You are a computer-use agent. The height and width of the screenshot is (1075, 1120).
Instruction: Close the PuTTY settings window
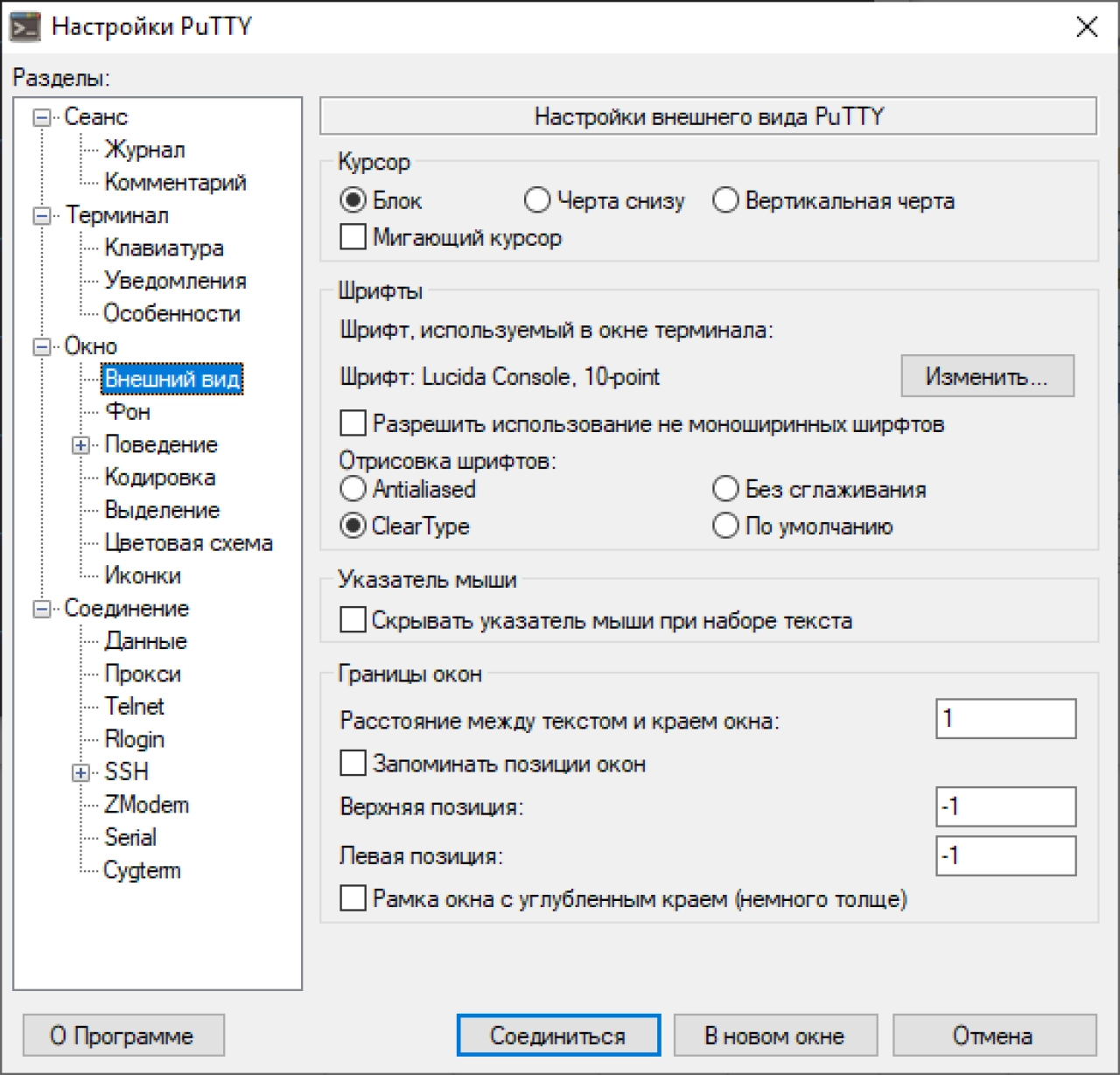pos(1087,27)
